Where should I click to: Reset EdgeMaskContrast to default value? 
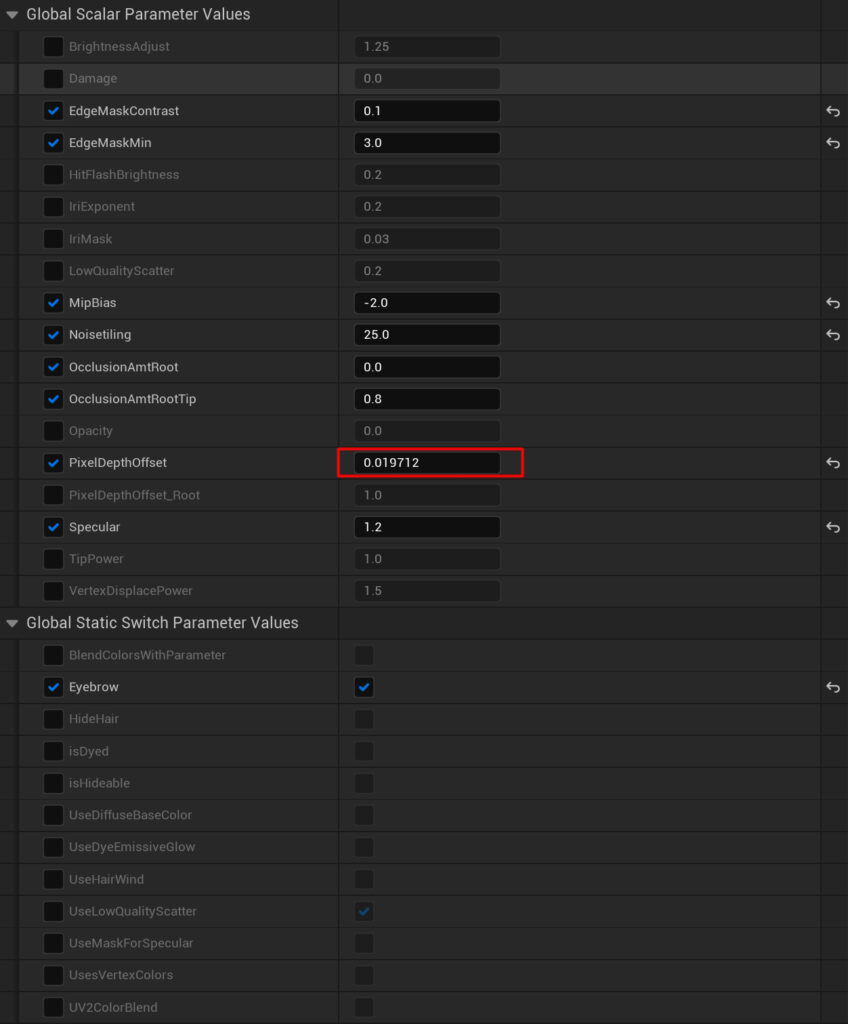click(x=832, y=111)
